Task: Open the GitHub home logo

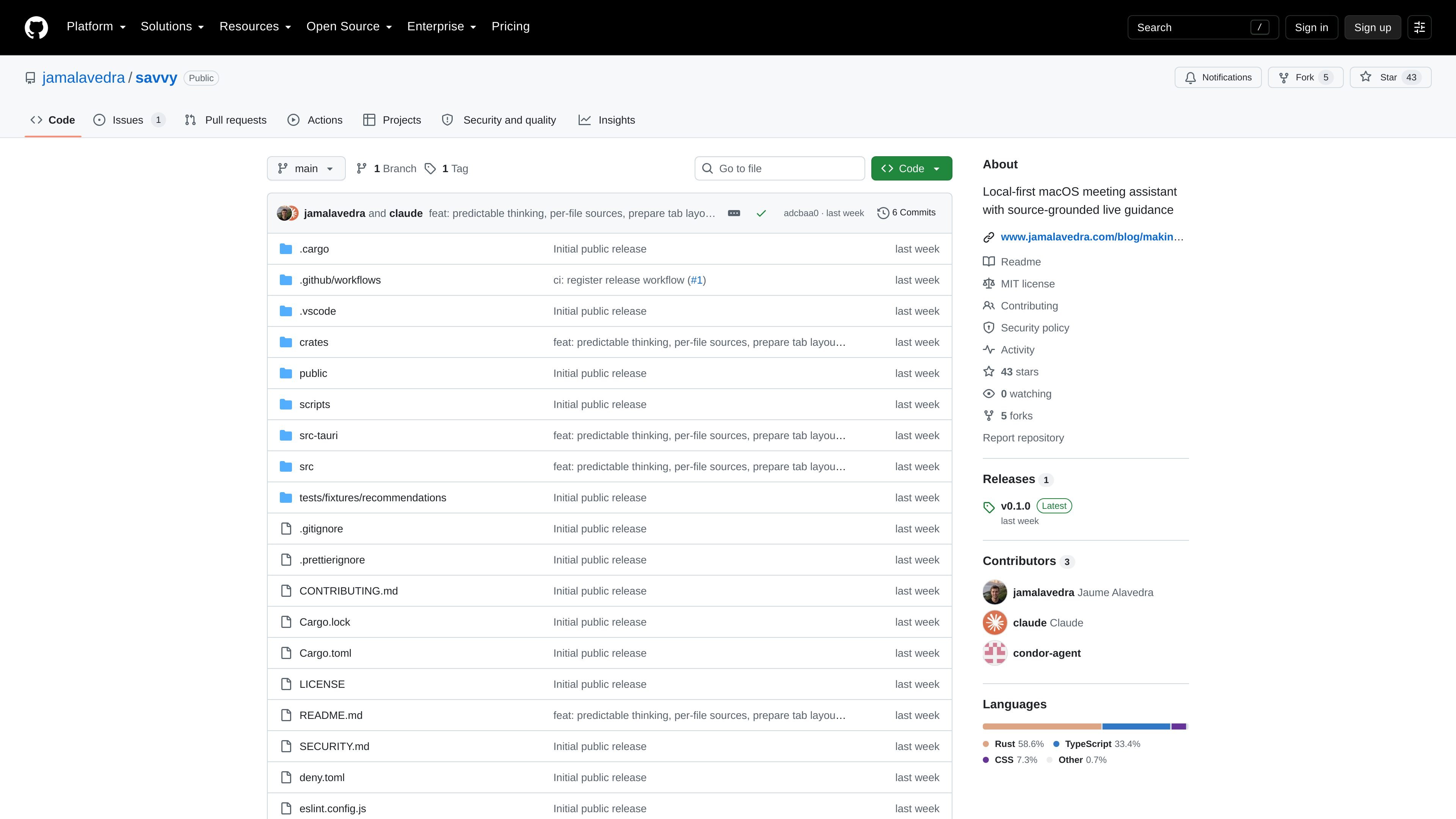Action: click(36, 27)
